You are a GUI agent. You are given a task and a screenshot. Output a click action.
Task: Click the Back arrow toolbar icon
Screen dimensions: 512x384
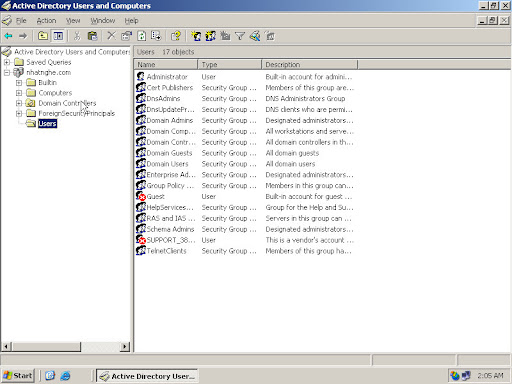pos(8,36)
